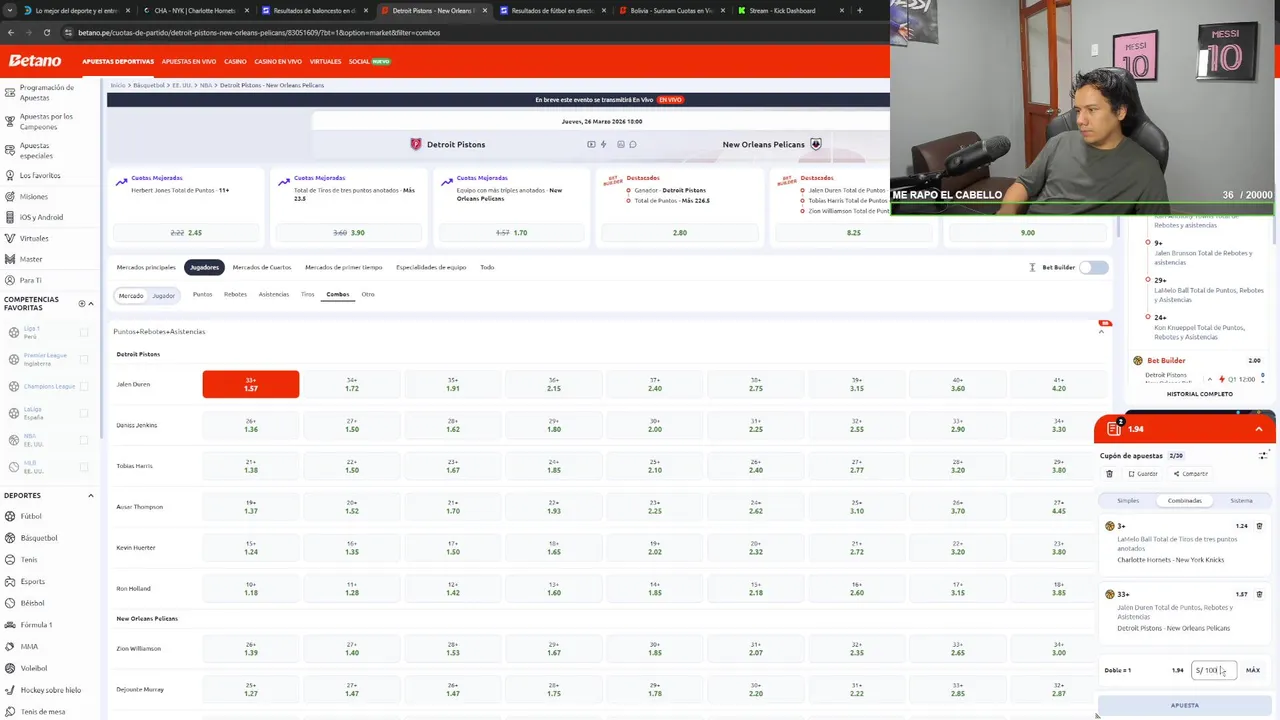1280x720 pixels.
Task: Open Apuestas en Vivo in top menu
Action: tap(189, 61)
